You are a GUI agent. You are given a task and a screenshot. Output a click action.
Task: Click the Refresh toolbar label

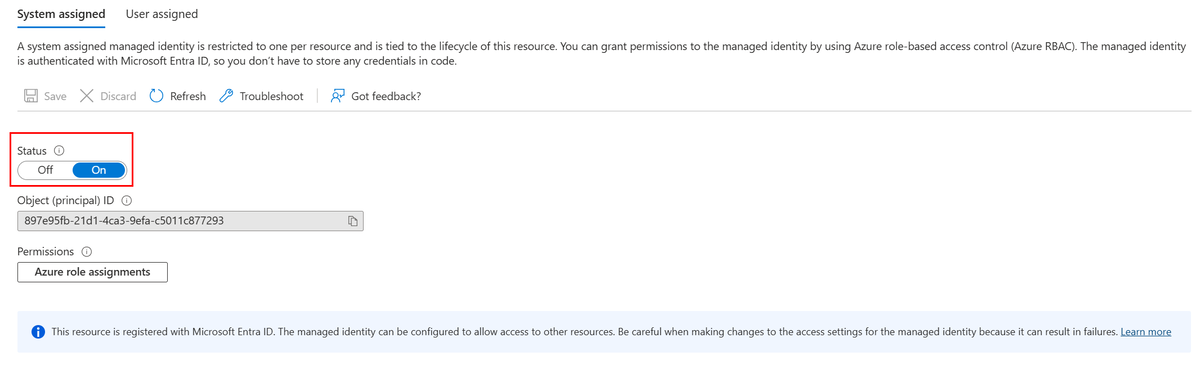coord(188,96)
